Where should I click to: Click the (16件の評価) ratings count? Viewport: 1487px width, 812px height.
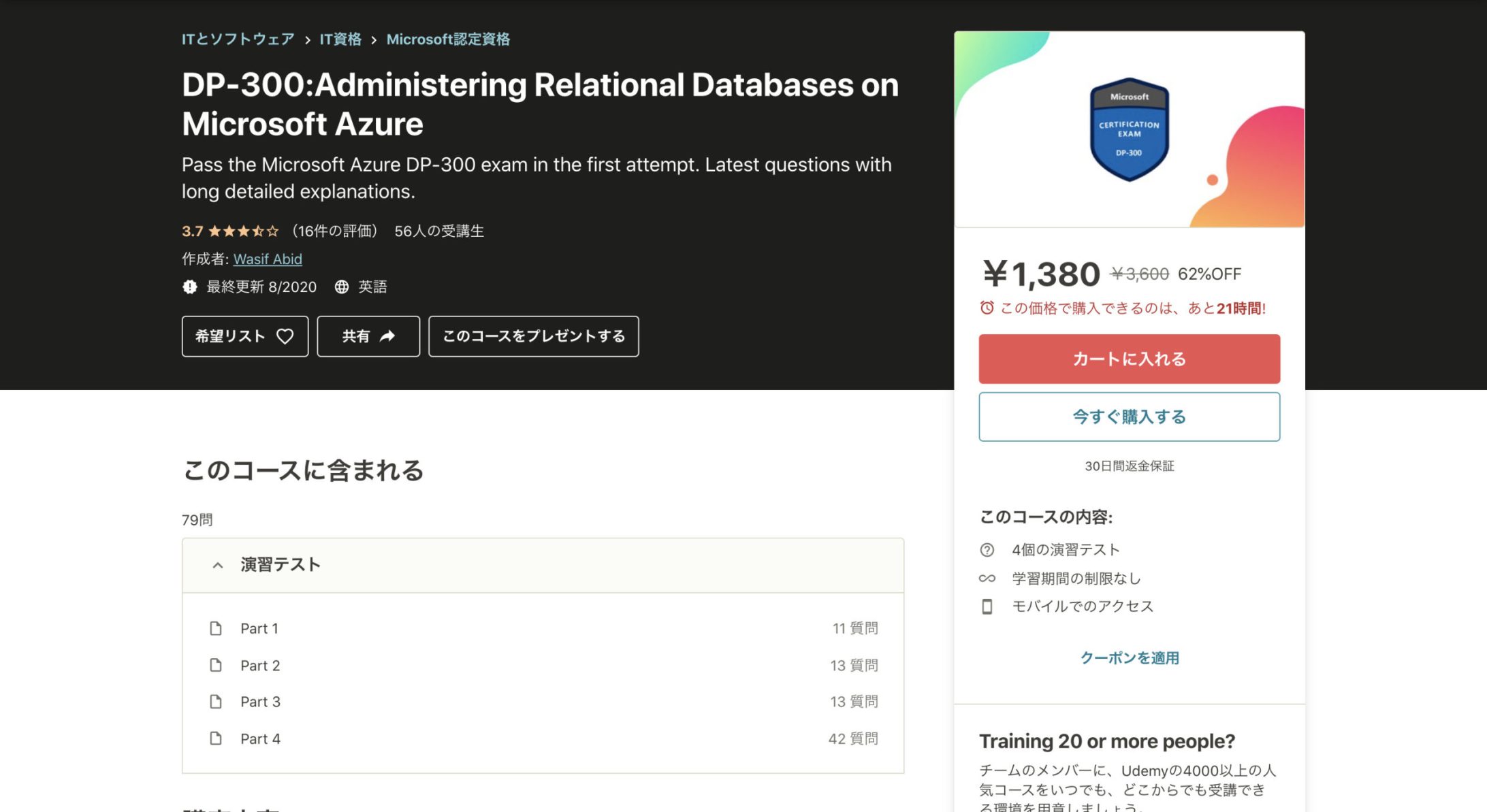pyautogui.click(x=334, y=231)
